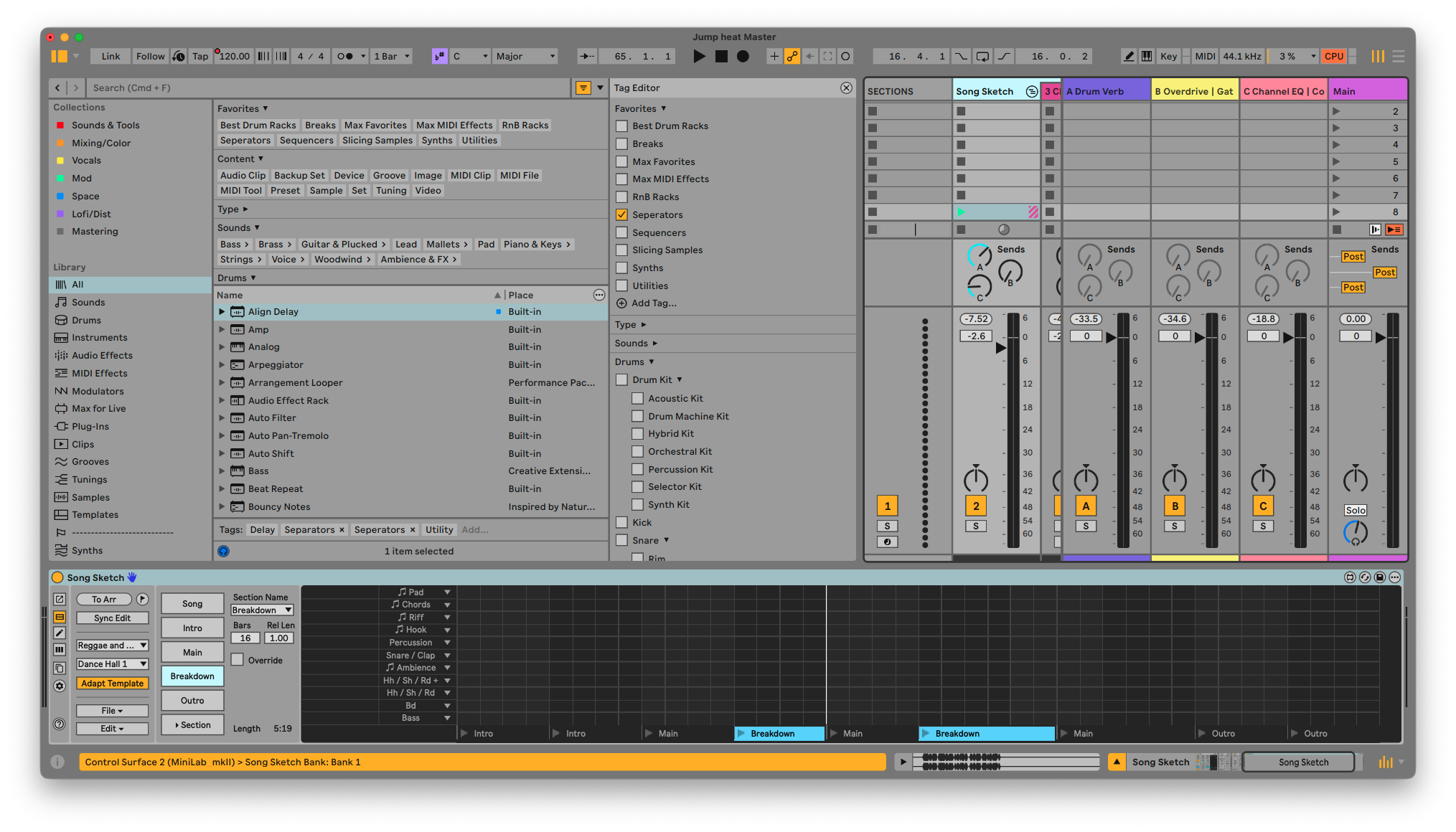Expand the Align Delay device entry
The width and height of the screenshot is (1456, 832).
point(222,312)
